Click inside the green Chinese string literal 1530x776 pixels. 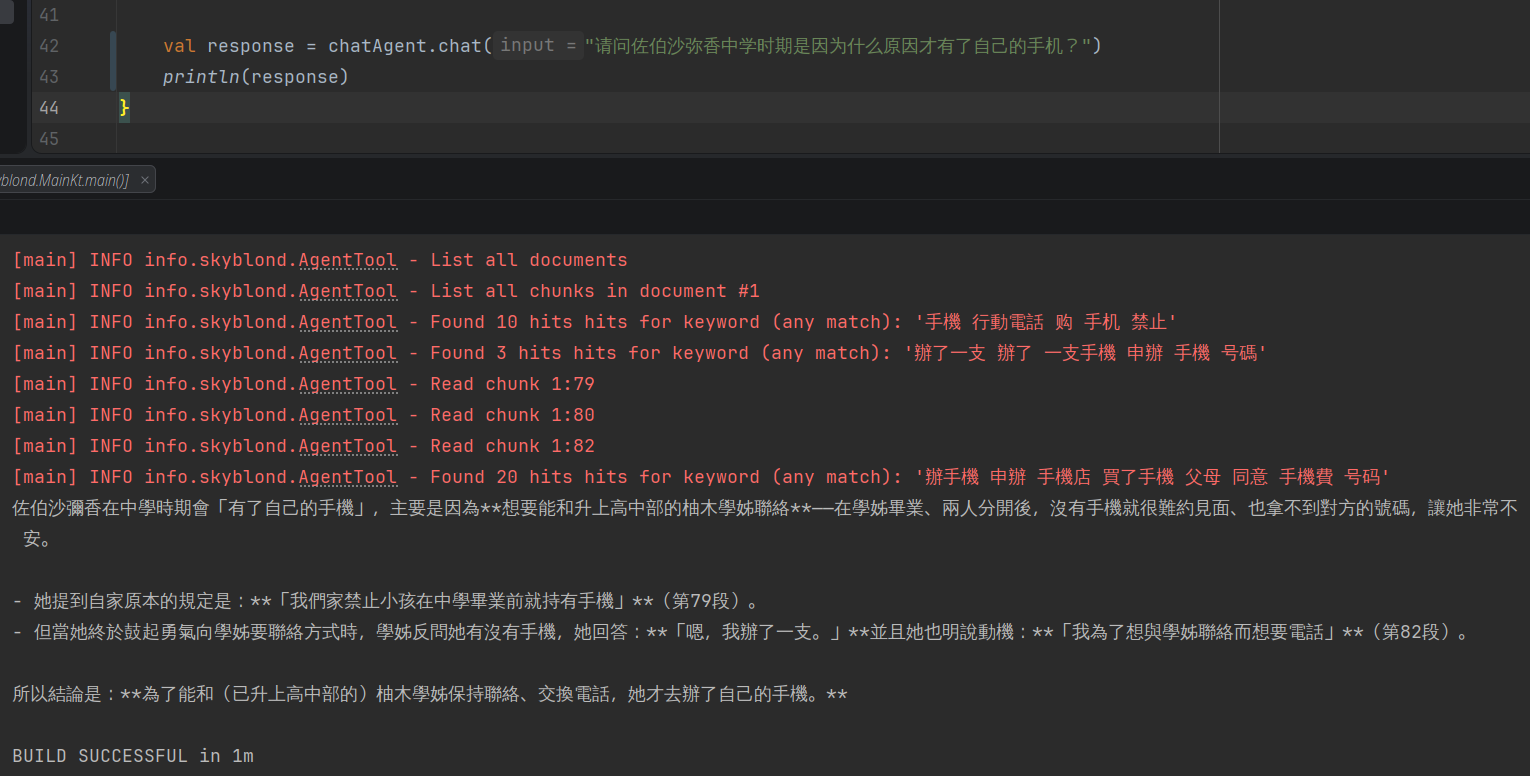[840, 46]
